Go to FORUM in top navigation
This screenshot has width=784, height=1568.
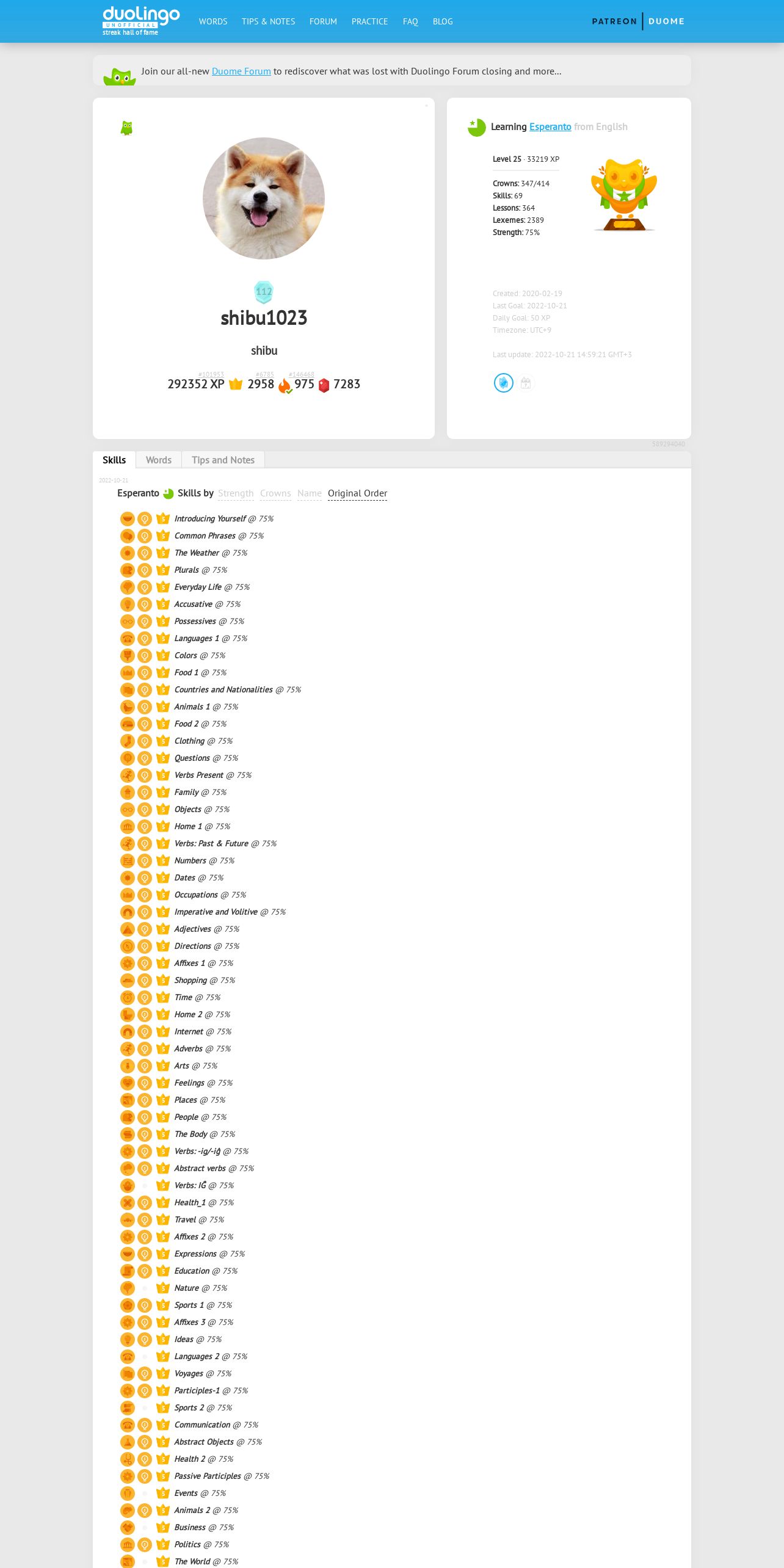point(323,21)
